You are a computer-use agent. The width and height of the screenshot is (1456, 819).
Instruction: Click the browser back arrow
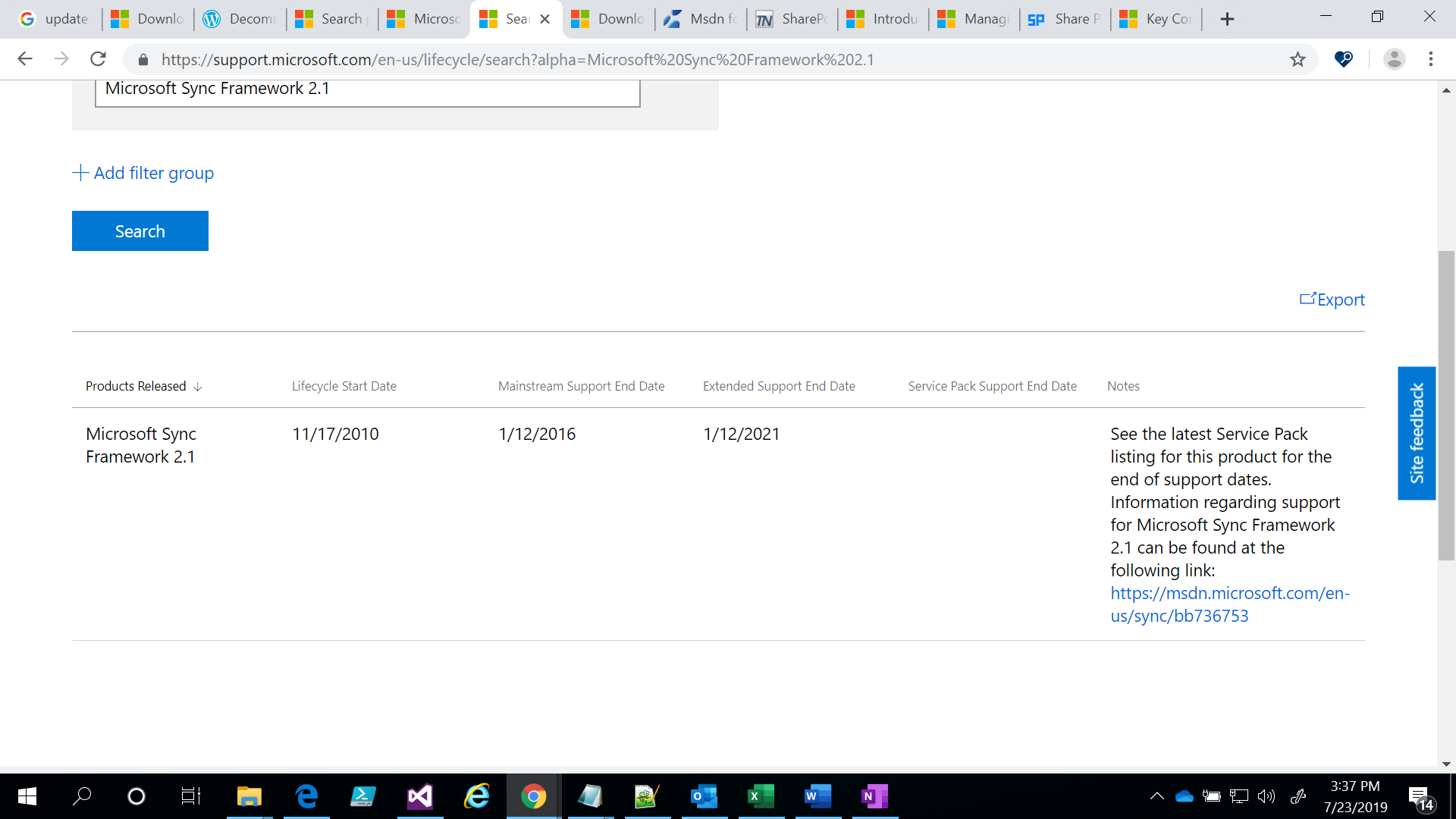coord(25,59)
